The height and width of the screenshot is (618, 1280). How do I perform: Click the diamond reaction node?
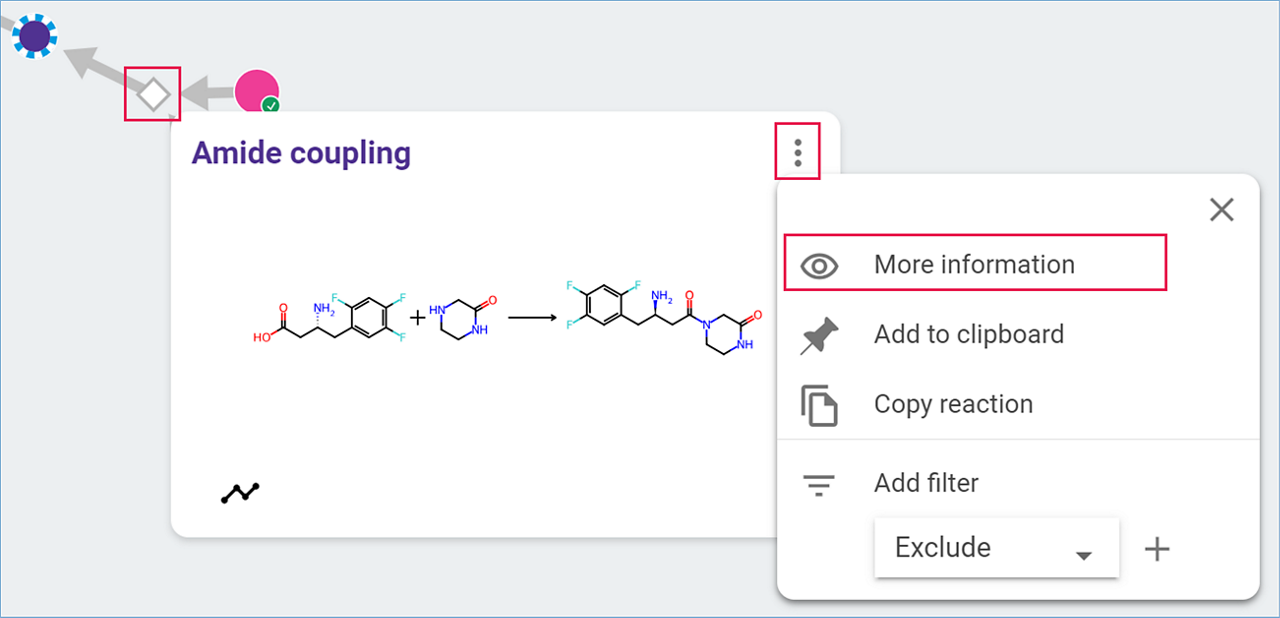click(153, 95)
